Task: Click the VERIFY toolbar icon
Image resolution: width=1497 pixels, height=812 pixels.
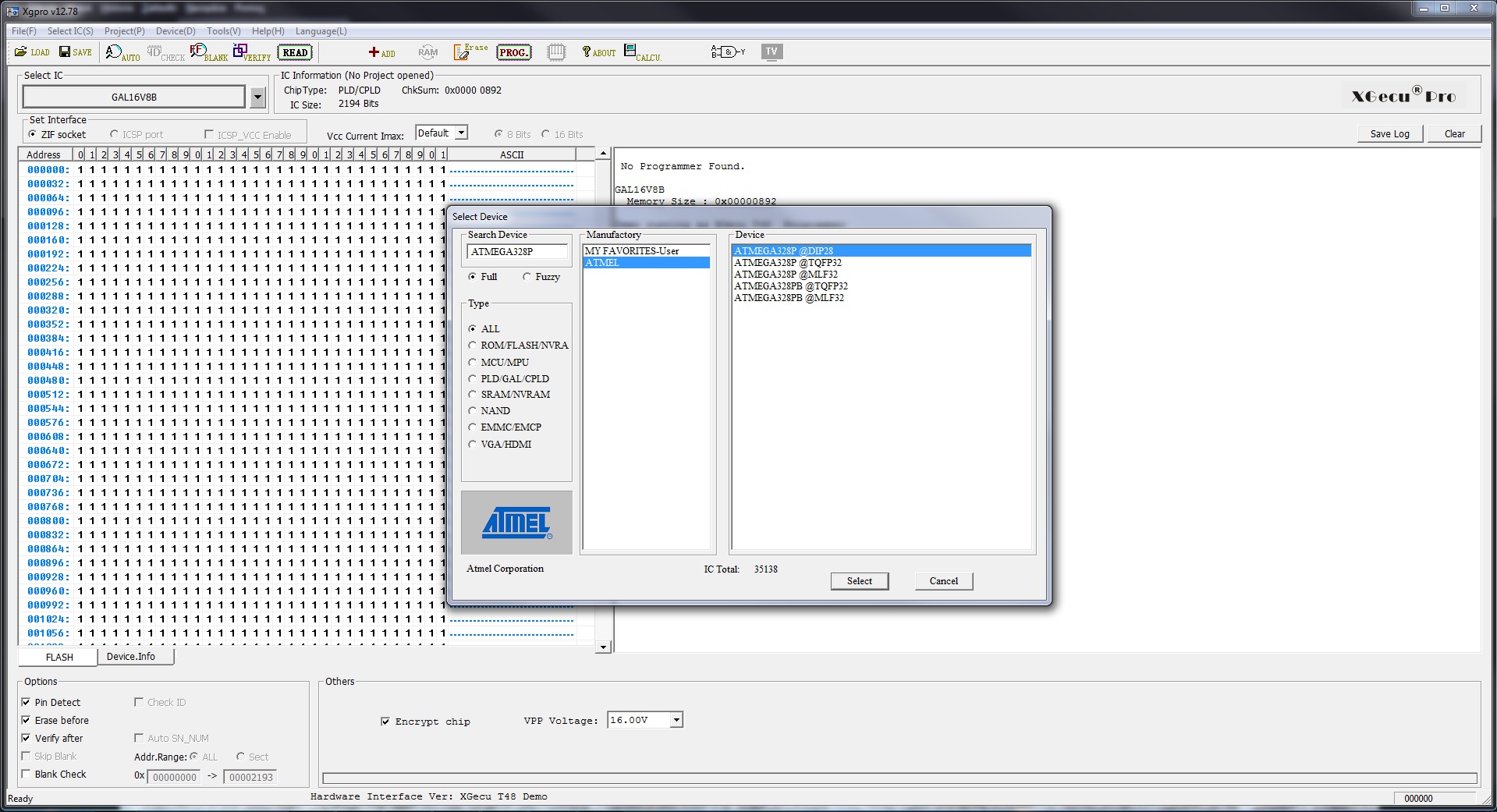Action: 251,52
